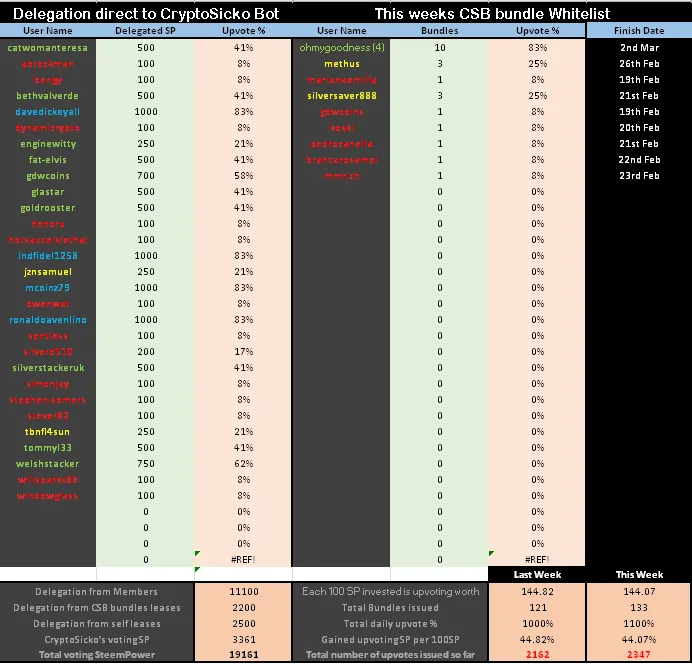Select gdwcoins Delegated SP value 700
Screen dimensions: 692x664
(146, 176)
